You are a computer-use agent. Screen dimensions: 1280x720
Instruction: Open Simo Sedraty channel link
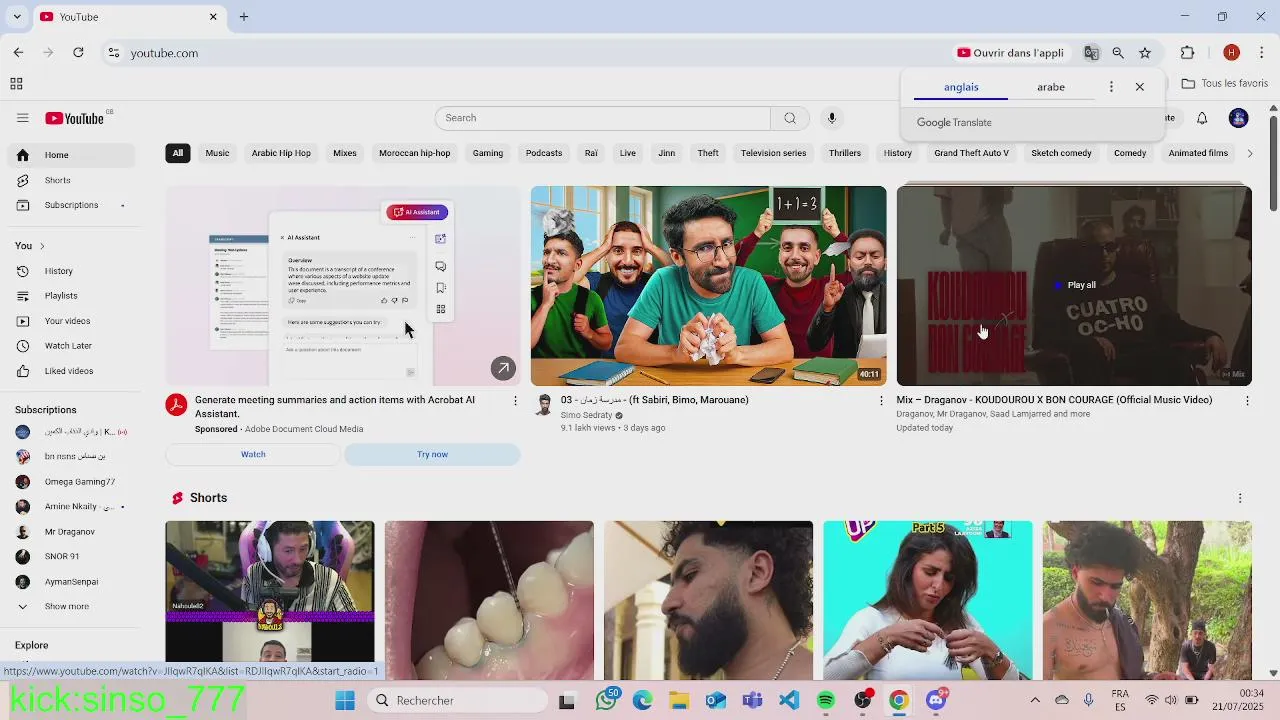pyautogui.click(x=586, y=415)
